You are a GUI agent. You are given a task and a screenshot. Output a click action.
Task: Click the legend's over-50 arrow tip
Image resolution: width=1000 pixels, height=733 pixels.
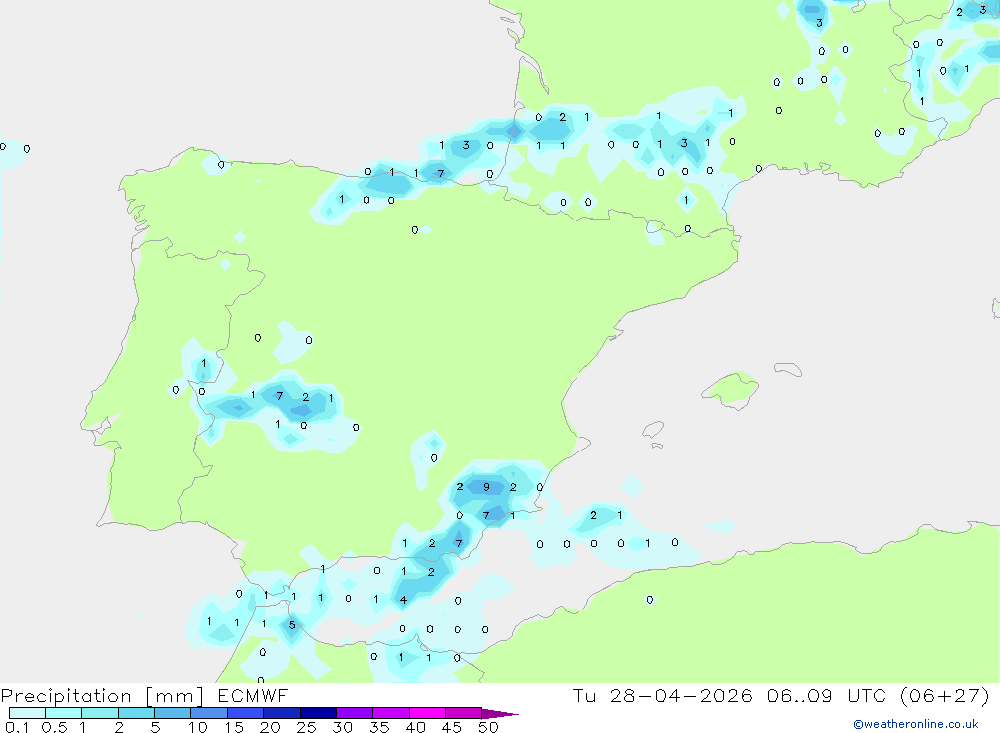pos(500,714)
